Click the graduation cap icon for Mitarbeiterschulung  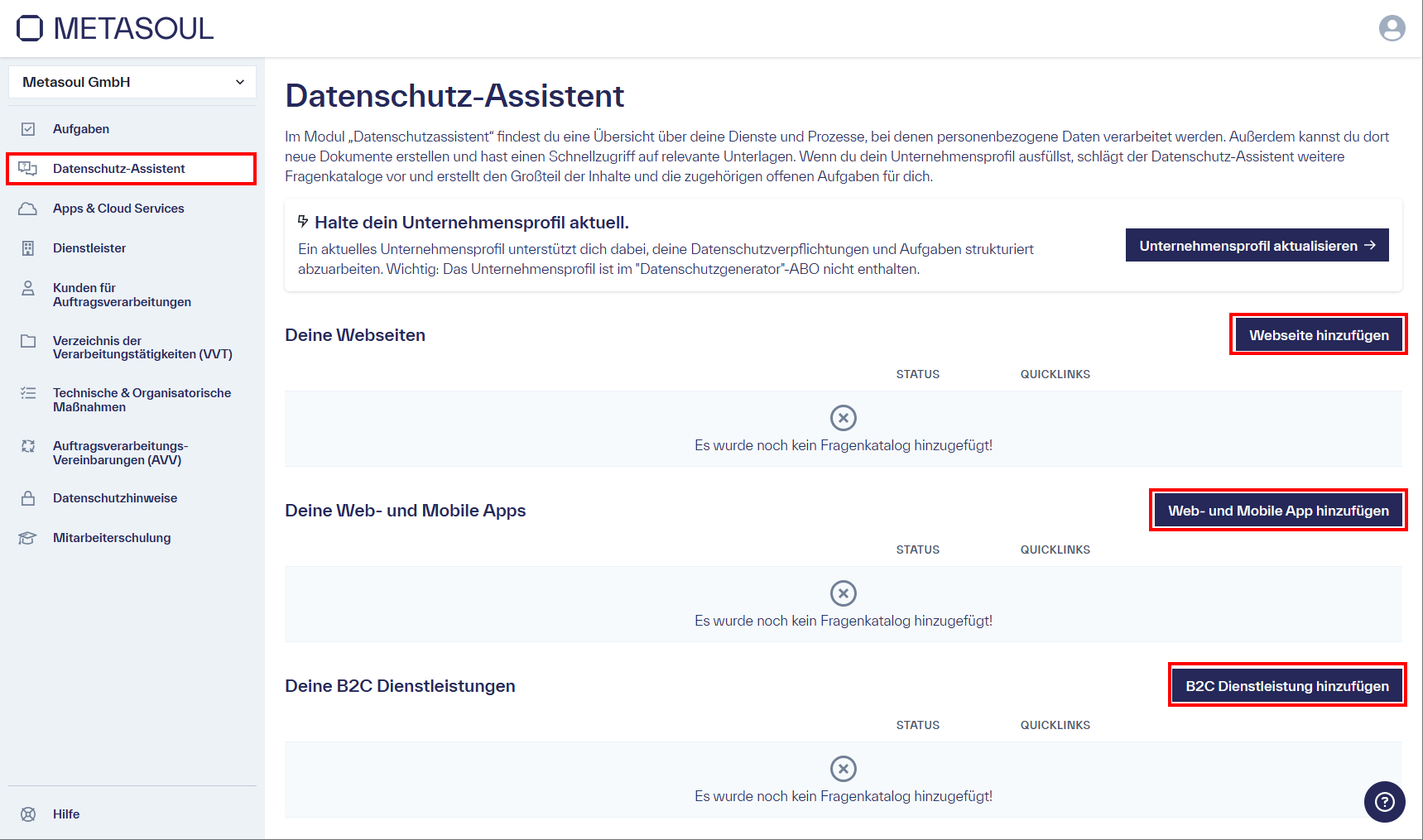27,537
